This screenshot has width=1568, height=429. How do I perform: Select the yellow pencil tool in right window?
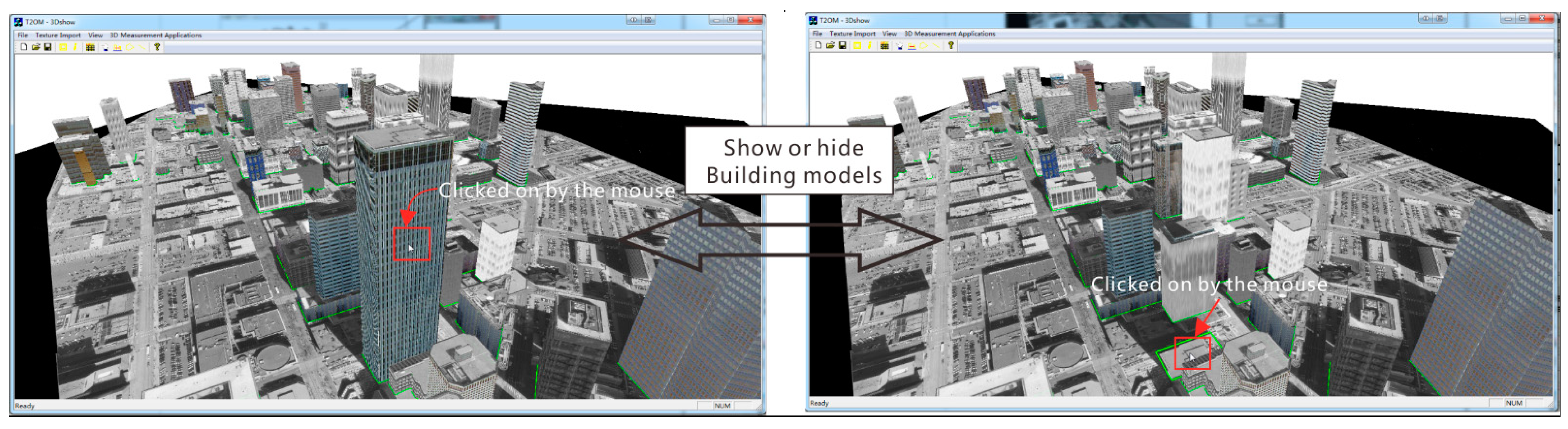870,45
